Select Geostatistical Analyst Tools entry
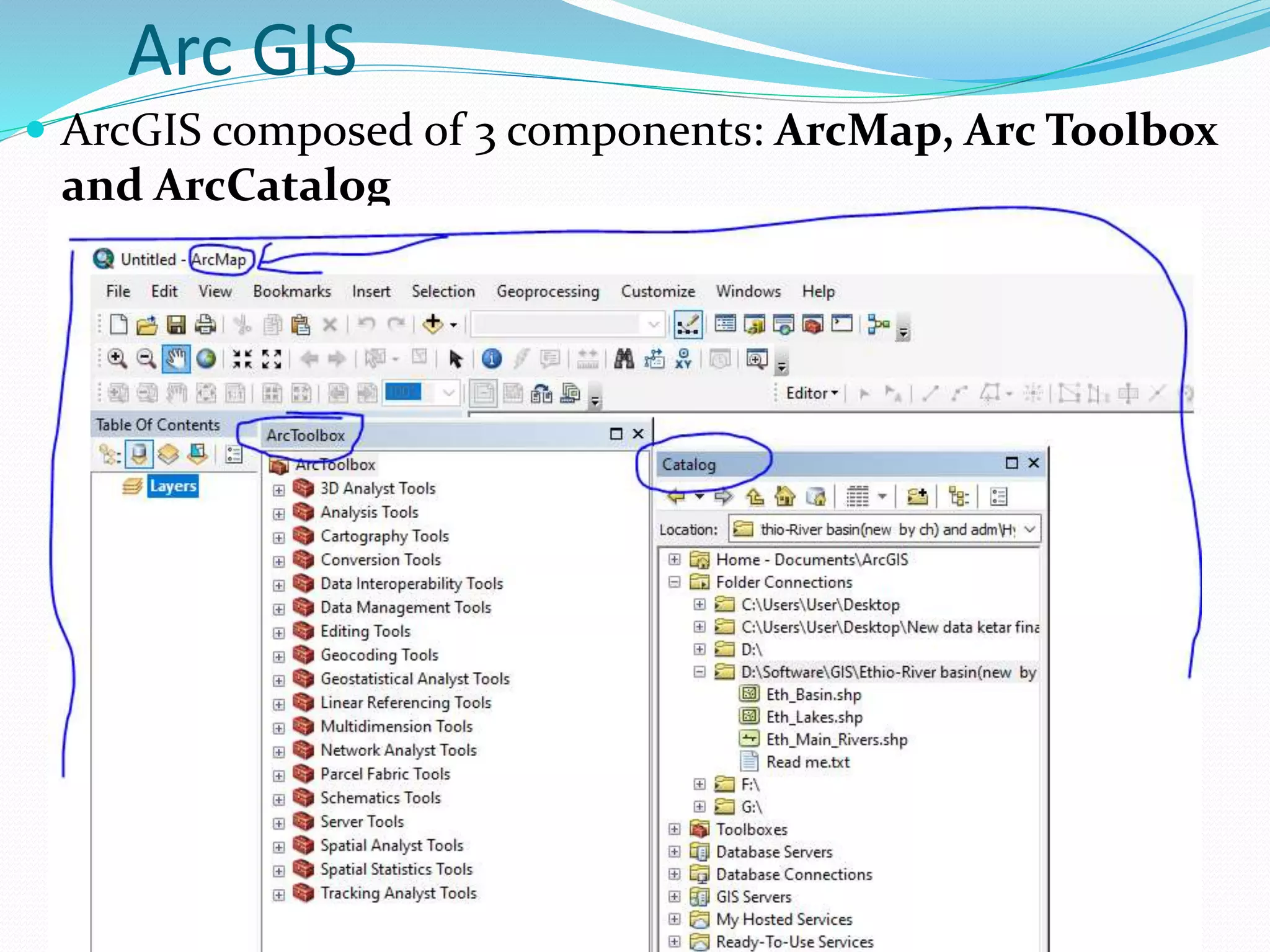The image size is (1270, 952). tap(415, 679)
